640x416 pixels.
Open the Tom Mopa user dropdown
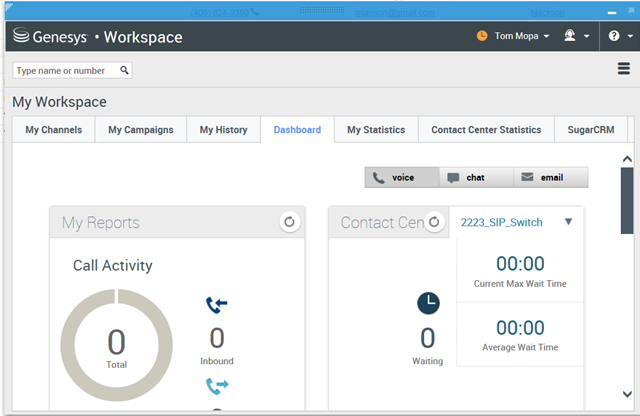(x=521, y=37)
